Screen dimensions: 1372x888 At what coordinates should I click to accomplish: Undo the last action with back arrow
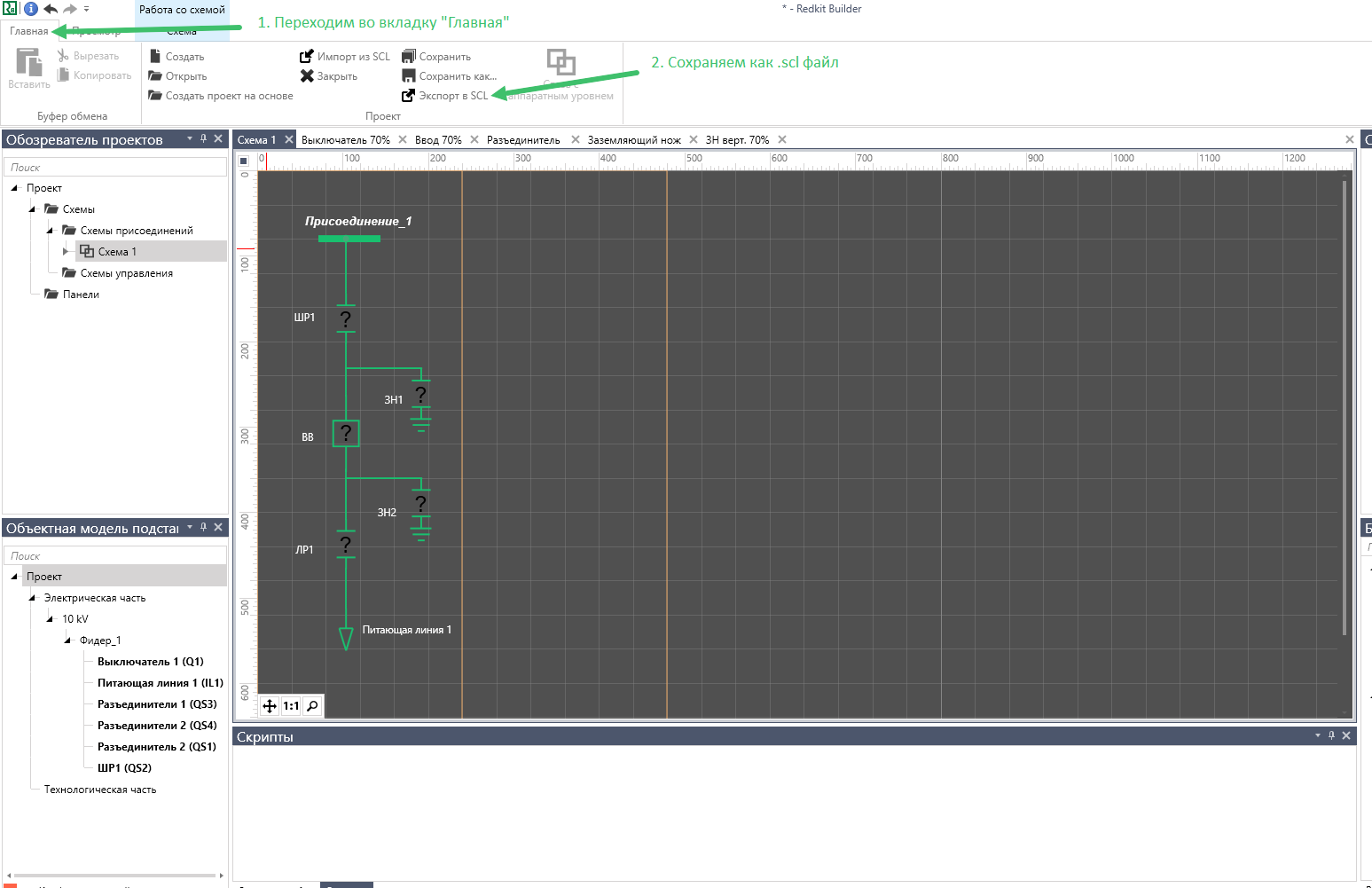[x=51, y=9]
